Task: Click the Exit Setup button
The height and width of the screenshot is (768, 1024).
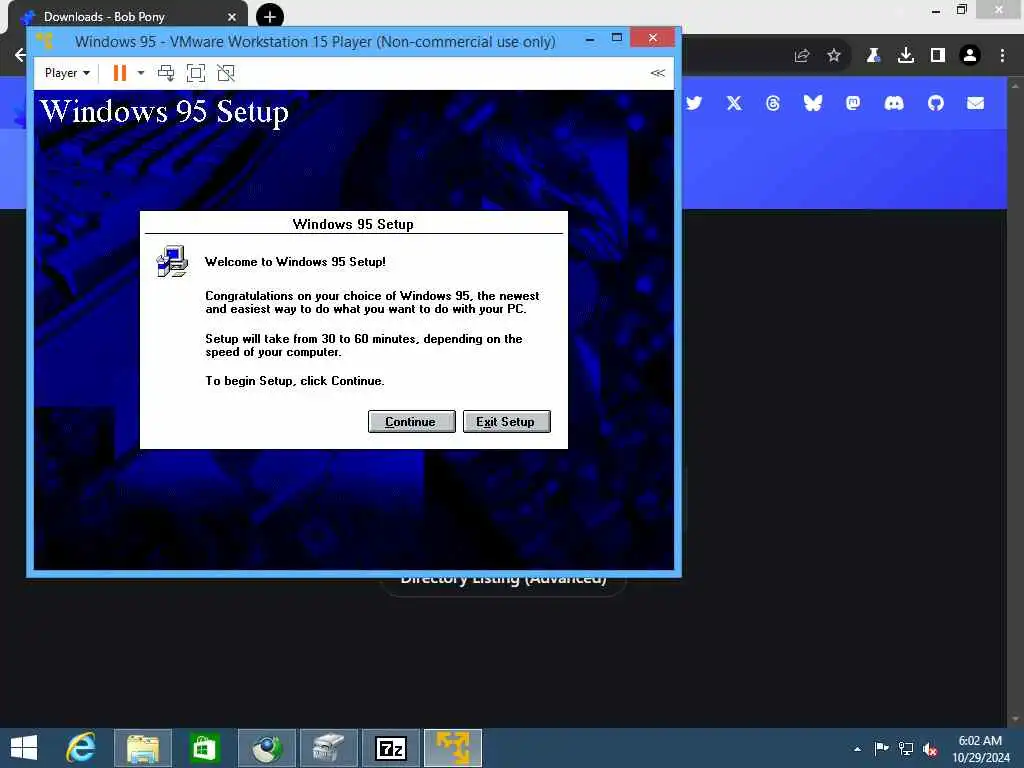Action: pyautogui.click(x=506, y=422)
